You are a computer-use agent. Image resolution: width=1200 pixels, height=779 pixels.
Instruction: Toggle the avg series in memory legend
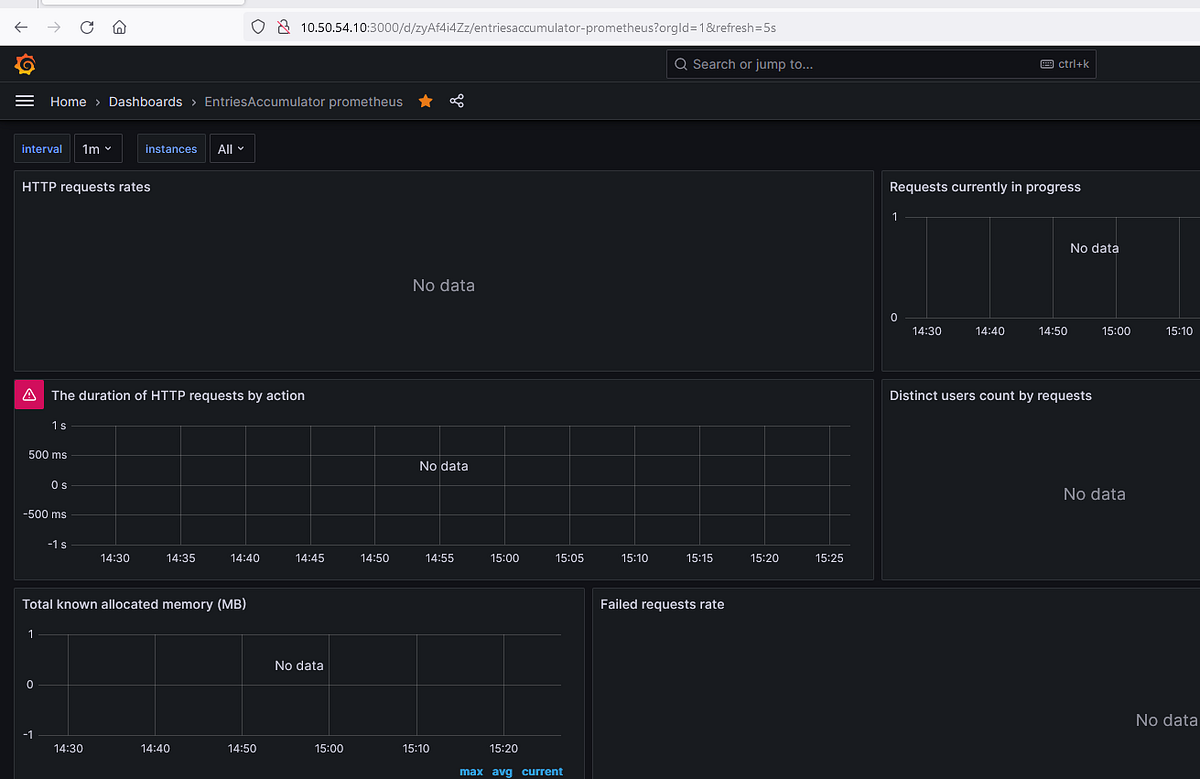[502, 771]
